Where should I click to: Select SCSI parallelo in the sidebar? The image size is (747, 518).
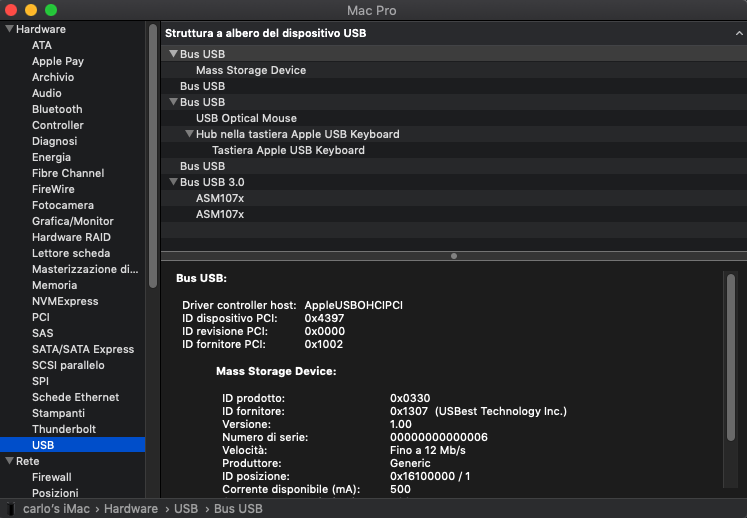click(x=68, y=365)
